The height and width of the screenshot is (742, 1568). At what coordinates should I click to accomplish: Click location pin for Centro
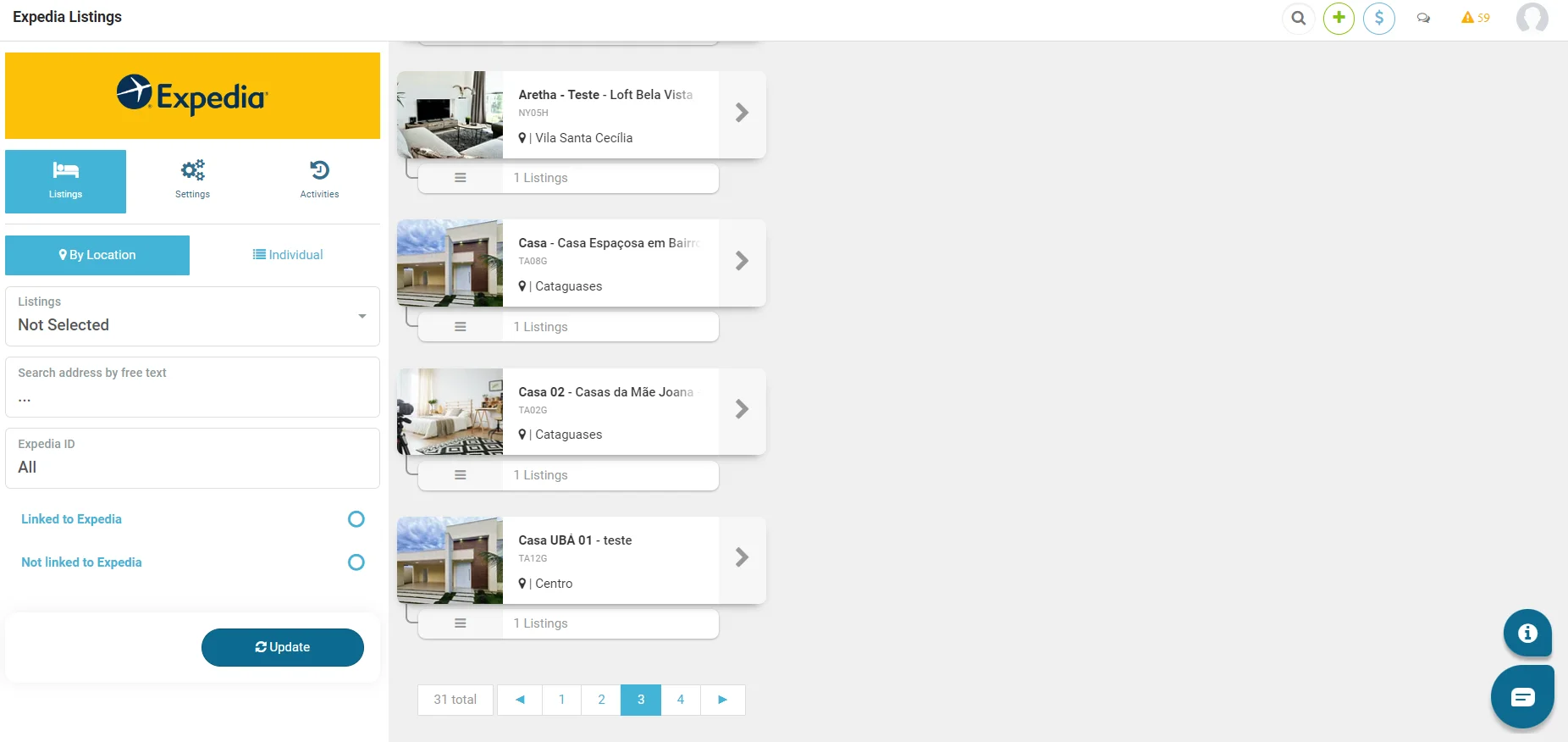(x=522, y=584)
